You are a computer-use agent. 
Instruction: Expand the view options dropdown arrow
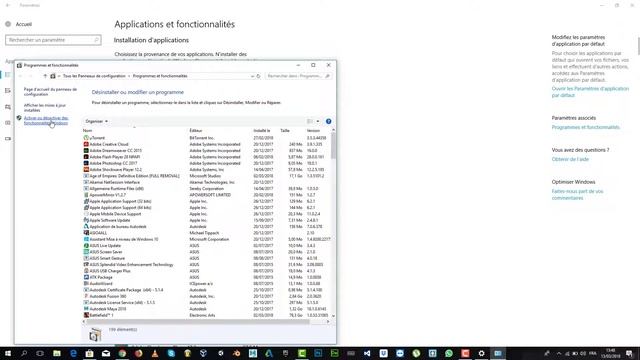pos(318,121)
